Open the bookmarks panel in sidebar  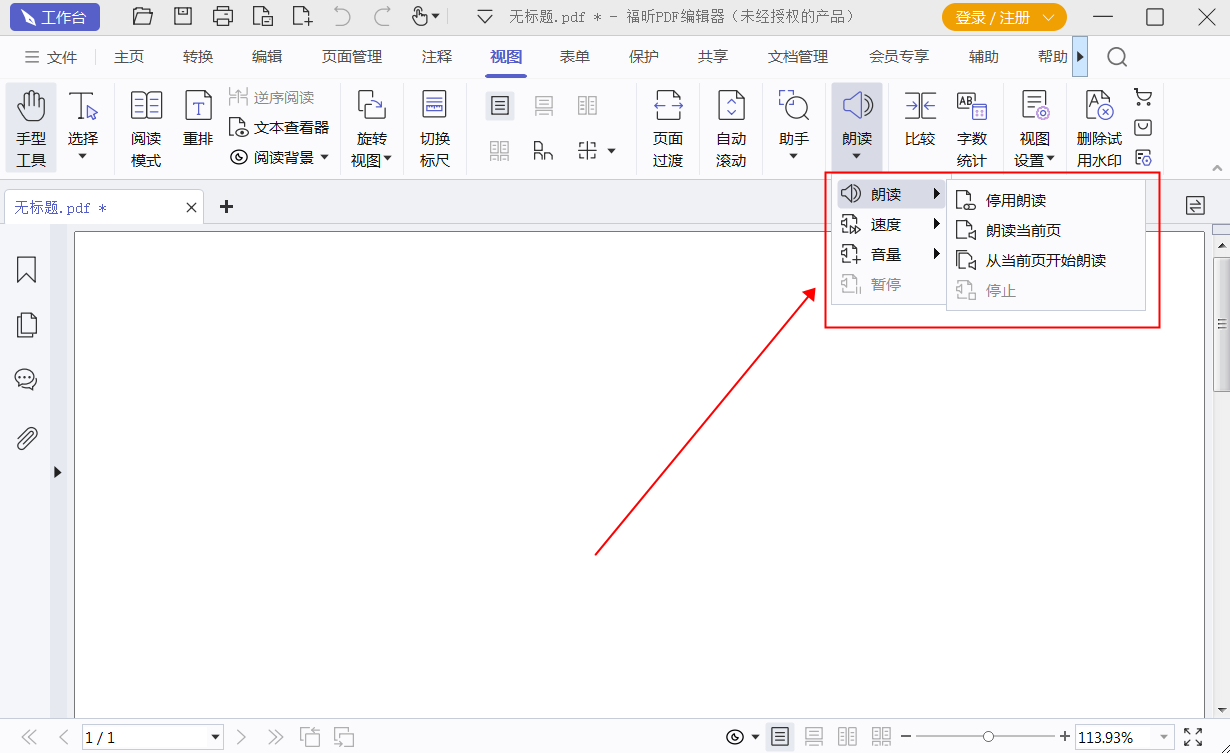26,269
